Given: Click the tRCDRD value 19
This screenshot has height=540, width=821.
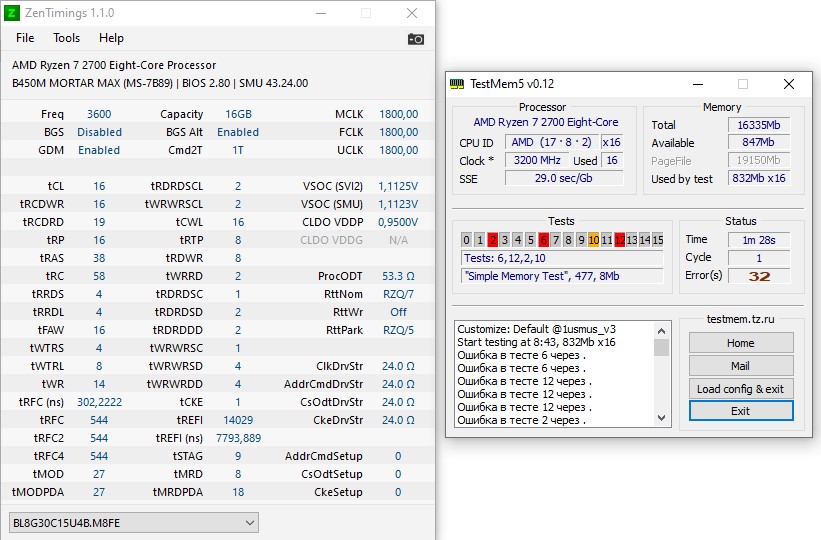Looking at the screenshot, I should (x=99, y=222).
